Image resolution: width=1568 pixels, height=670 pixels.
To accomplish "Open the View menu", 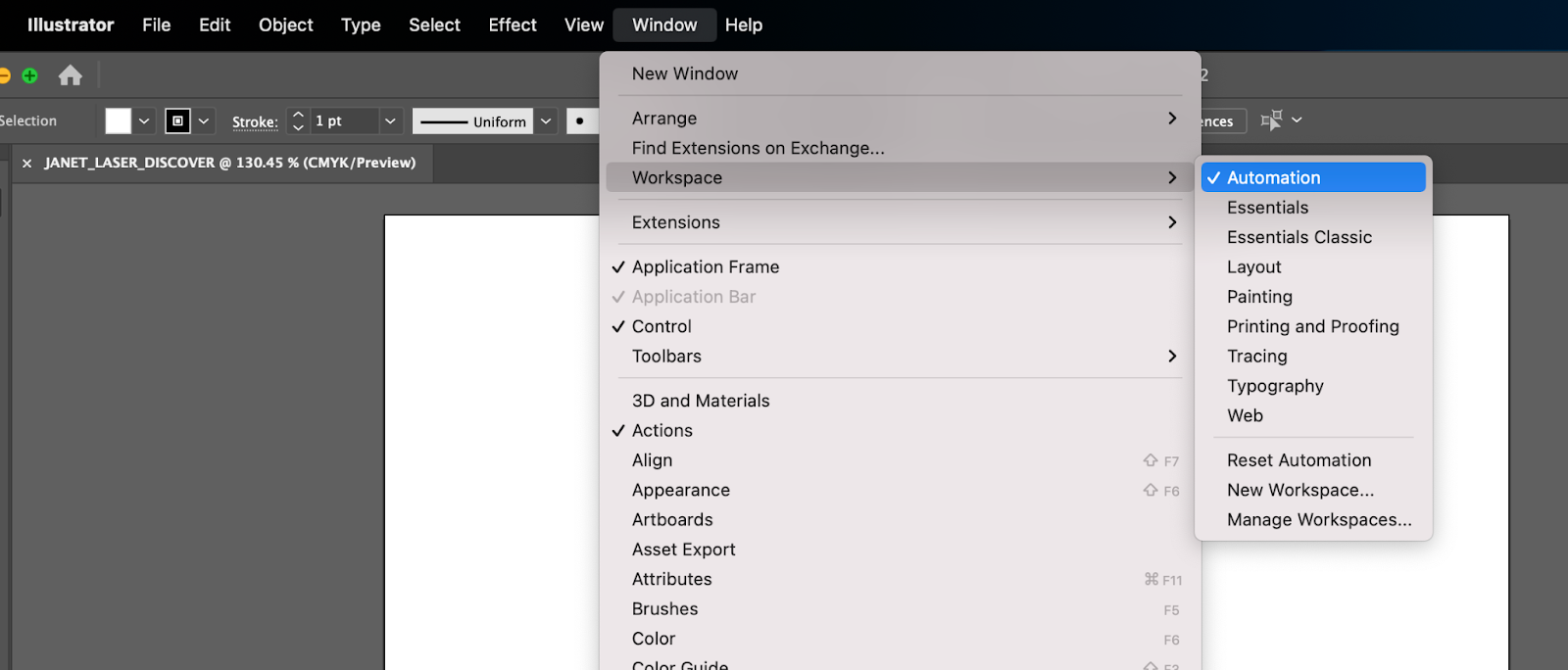I will click(584, 24).
